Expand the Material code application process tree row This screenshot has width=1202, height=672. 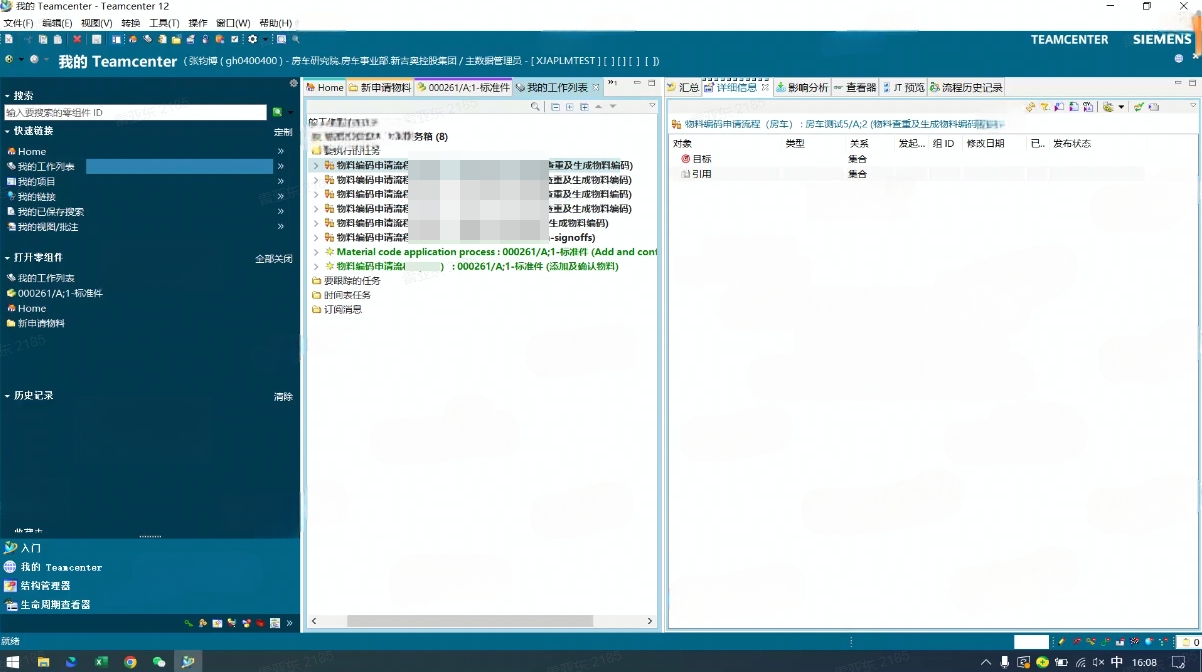click(316, 252)
